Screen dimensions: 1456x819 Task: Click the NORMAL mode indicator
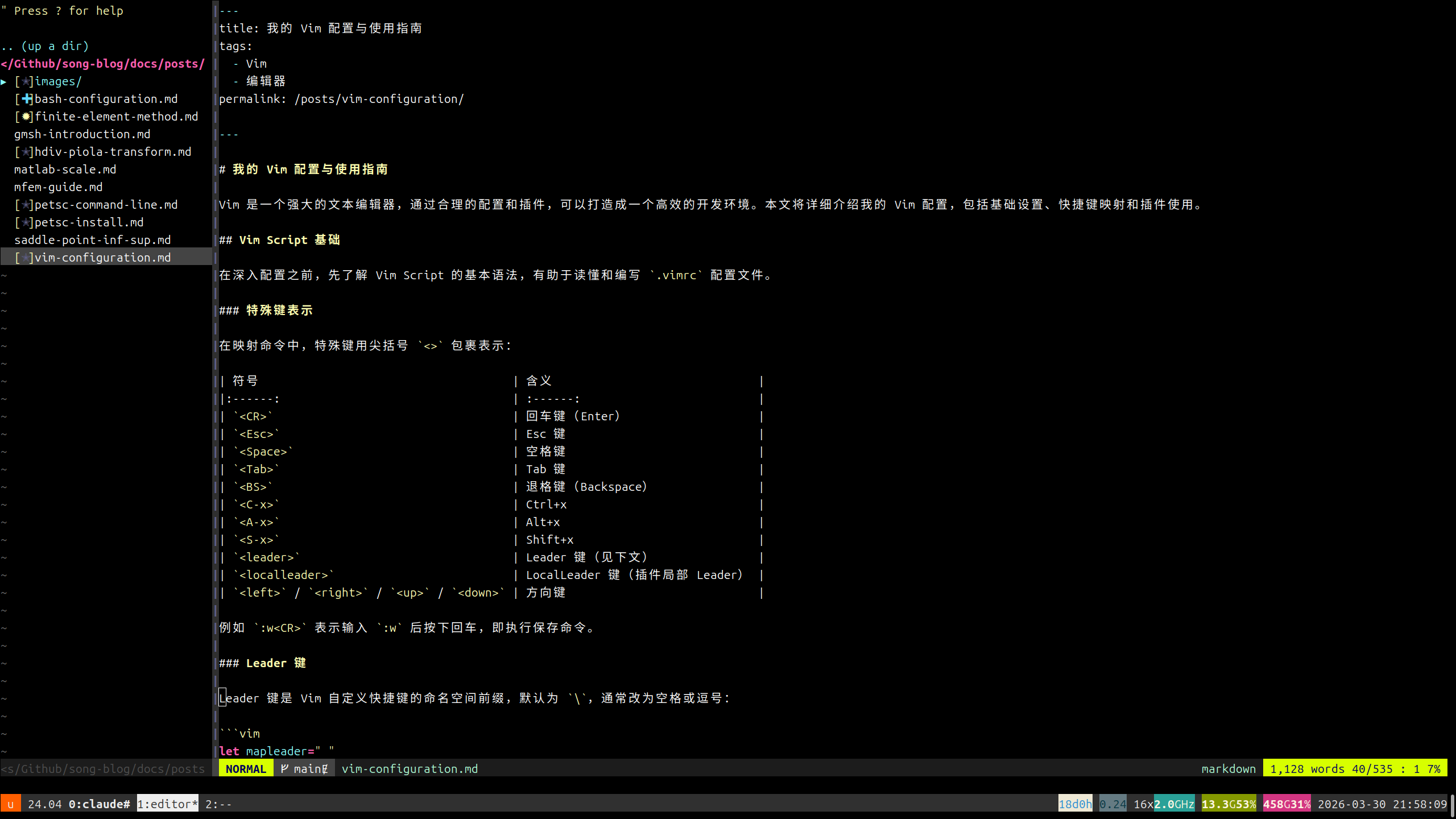click(x=246, y=769)
